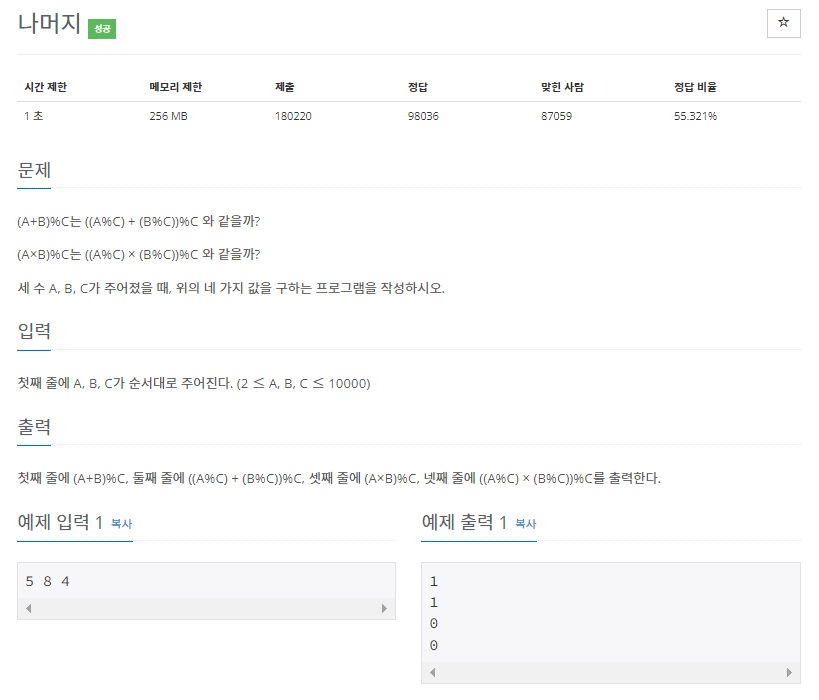Click right scroll arrow in sample output box
Viewport: 819px width, 700px height.
[x=789, y=672]
